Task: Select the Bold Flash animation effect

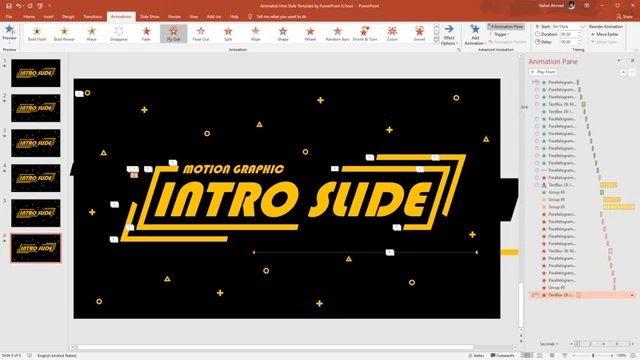Action: click(x=37, y=33)
